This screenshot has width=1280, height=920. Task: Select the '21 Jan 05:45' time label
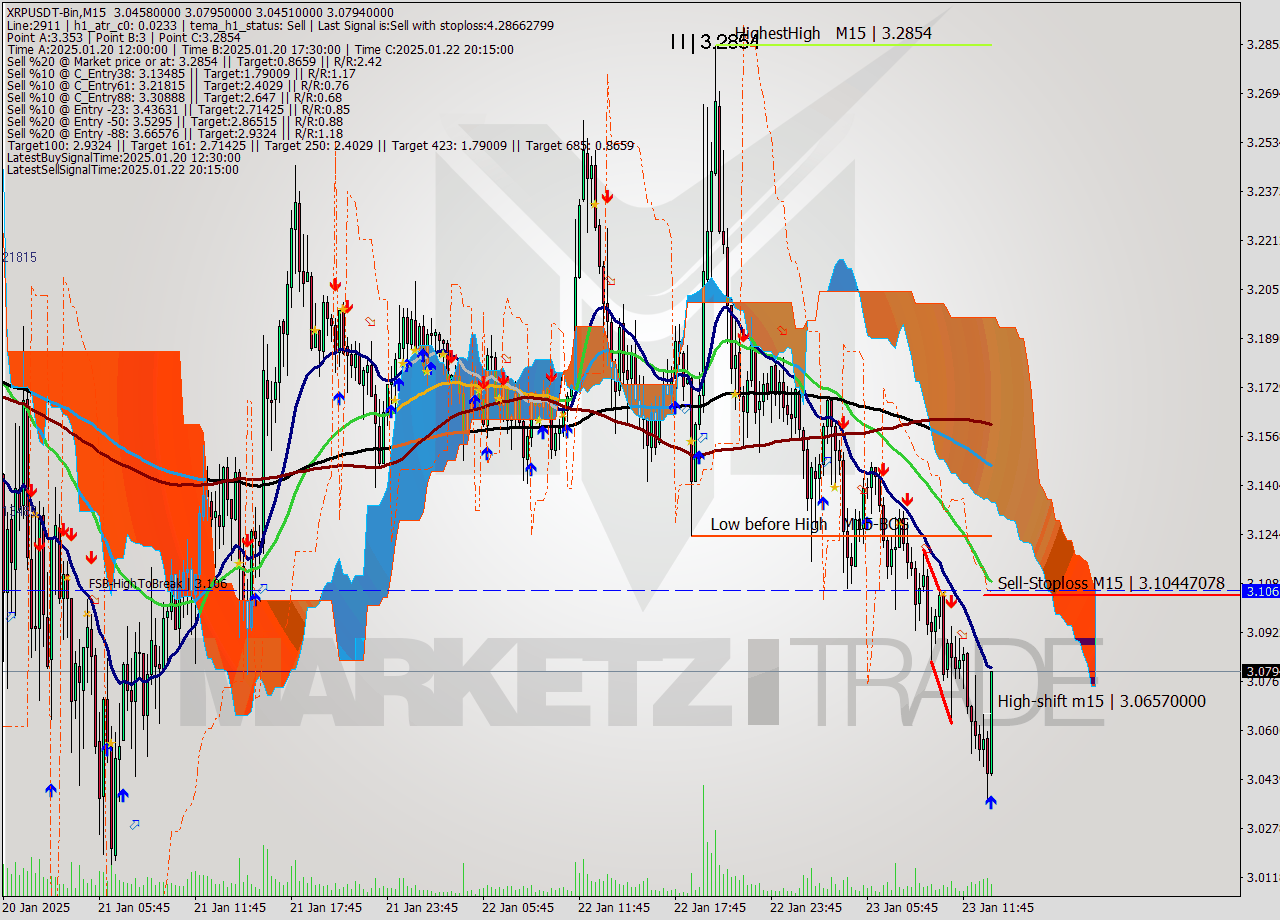point(134,908)
